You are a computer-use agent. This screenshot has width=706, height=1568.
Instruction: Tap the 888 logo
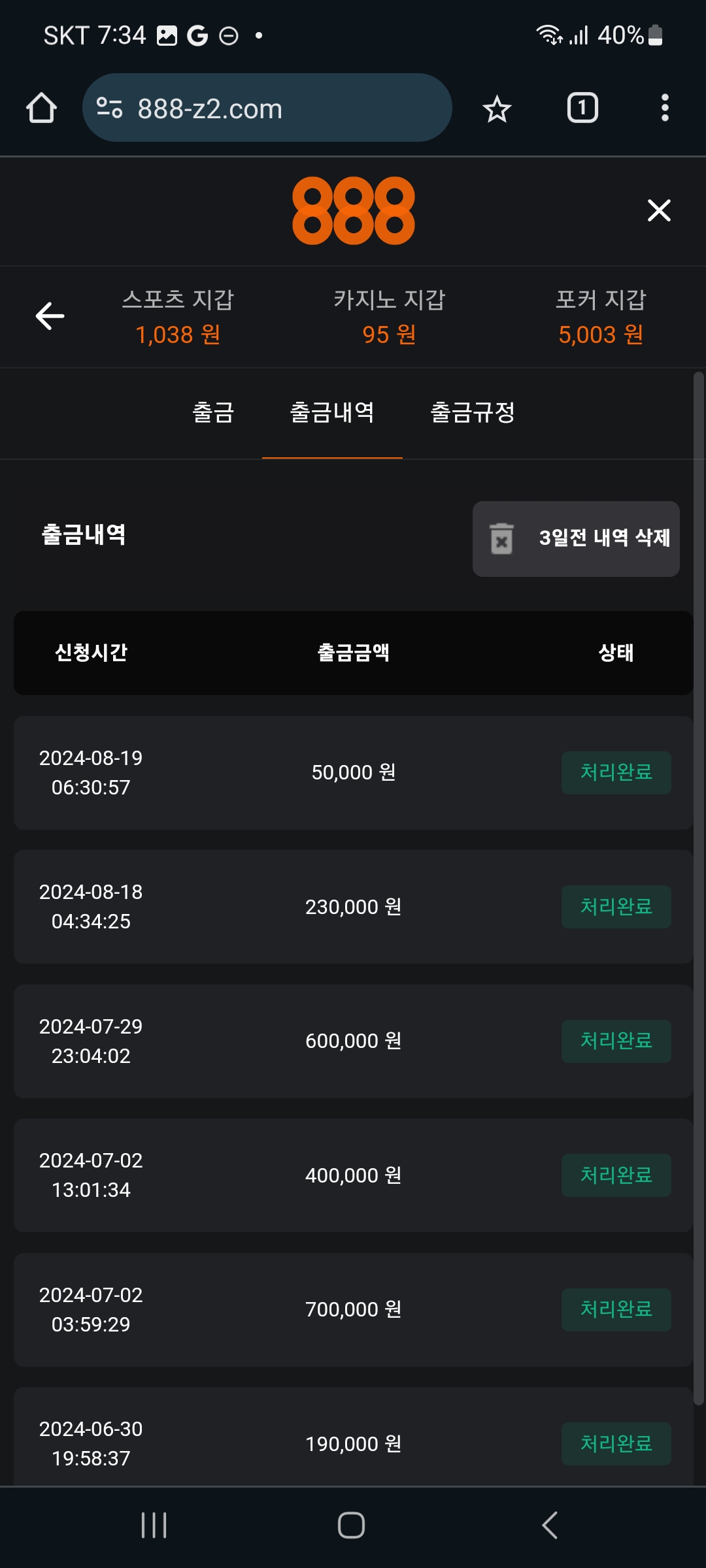pos(353,210)
